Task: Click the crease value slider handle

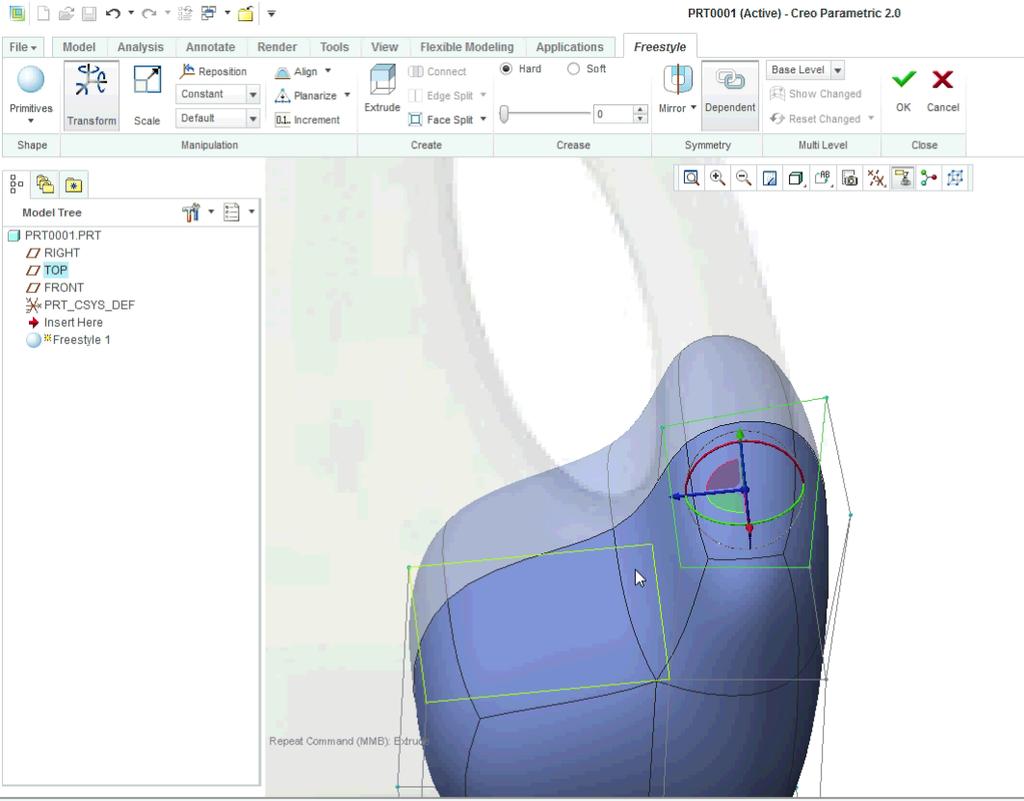Action: point(504,114)
